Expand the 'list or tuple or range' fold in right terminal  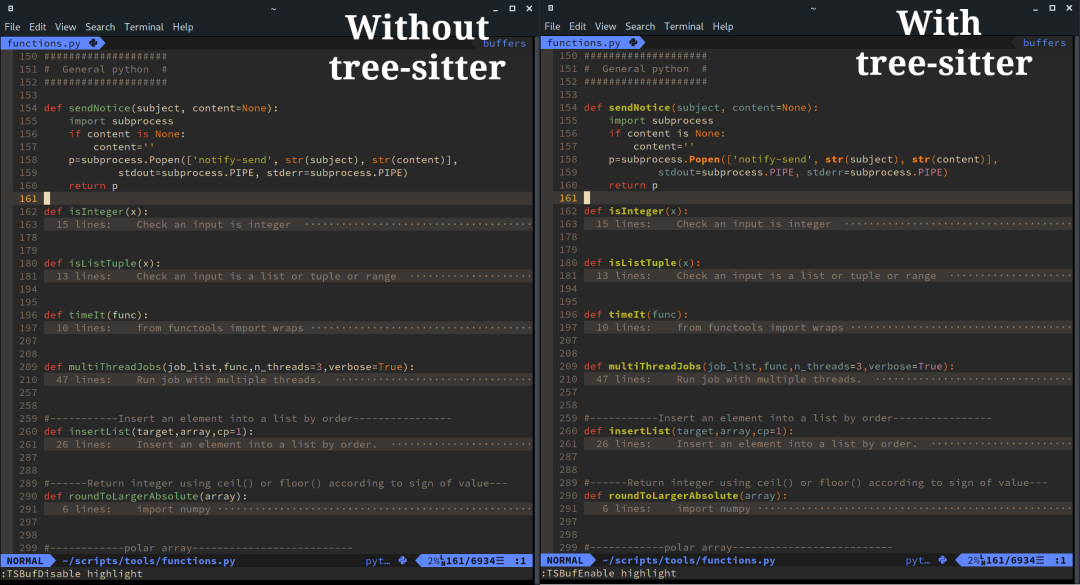pos(828,276)
